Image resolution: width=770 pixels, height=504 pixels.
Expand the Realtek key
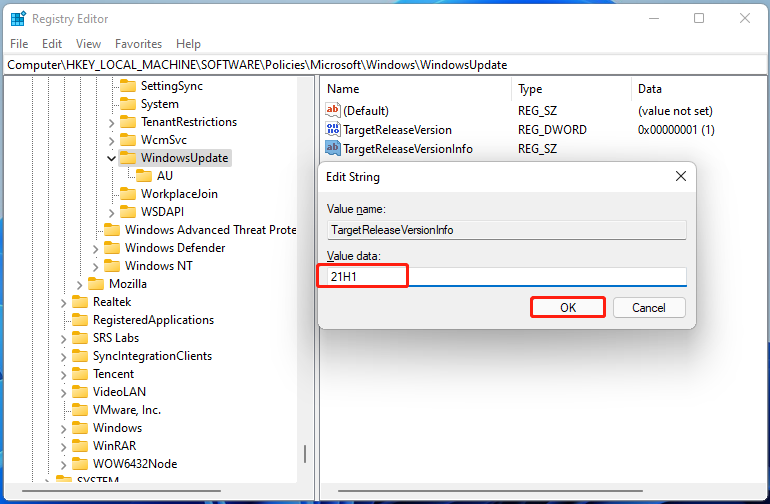[x=63, y=303]
